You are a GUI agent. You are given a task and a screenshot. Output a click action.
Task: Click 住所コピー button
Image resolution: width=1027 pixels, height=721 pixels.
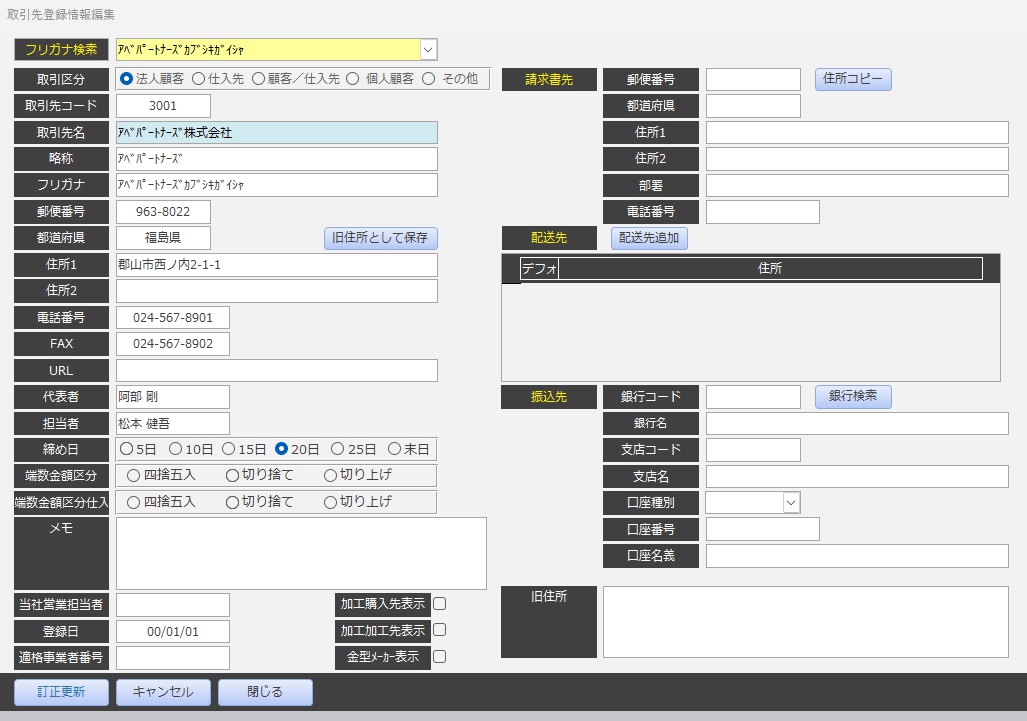(x=853, y=79)
